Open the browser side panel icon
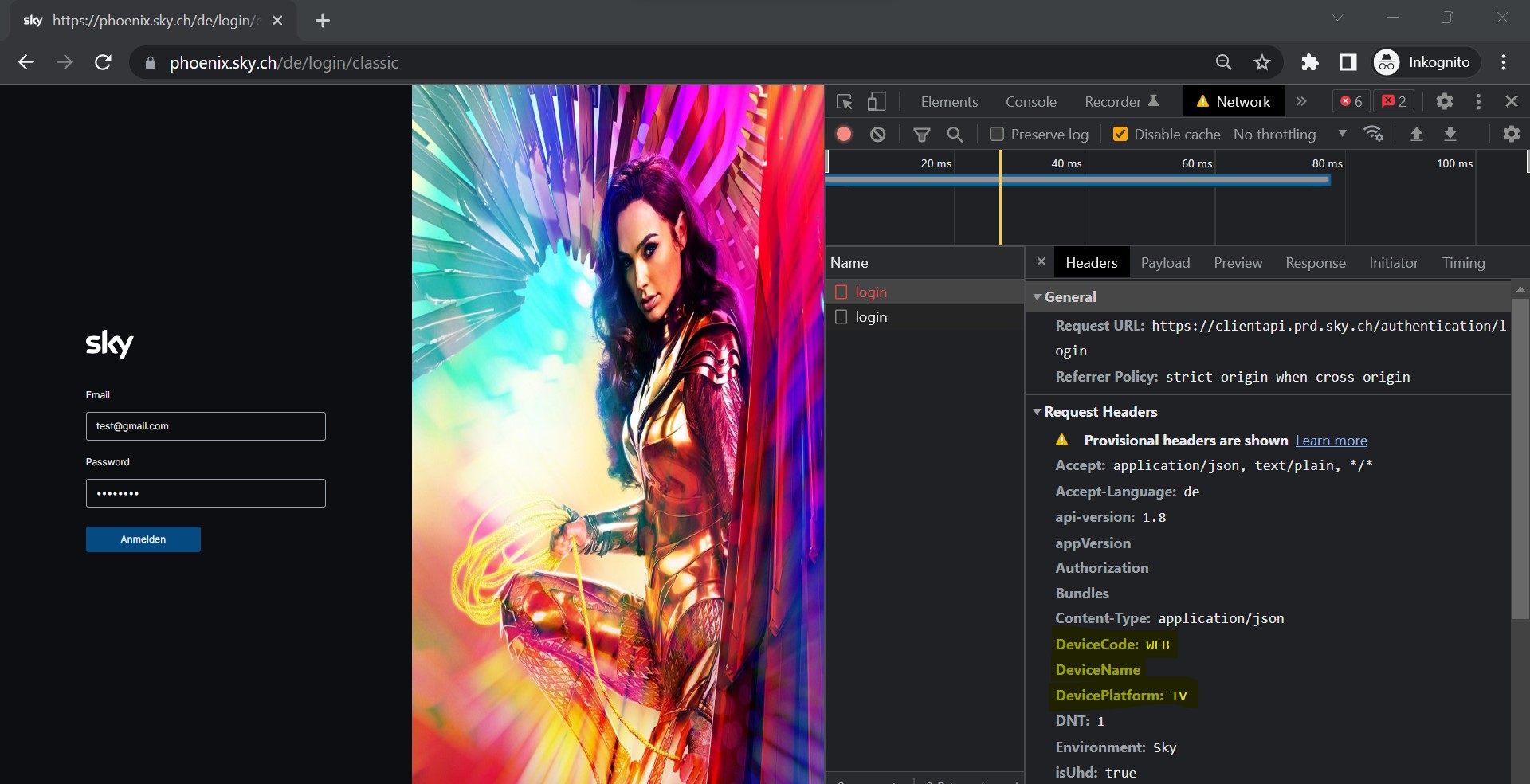 [x=1348, y=62]
